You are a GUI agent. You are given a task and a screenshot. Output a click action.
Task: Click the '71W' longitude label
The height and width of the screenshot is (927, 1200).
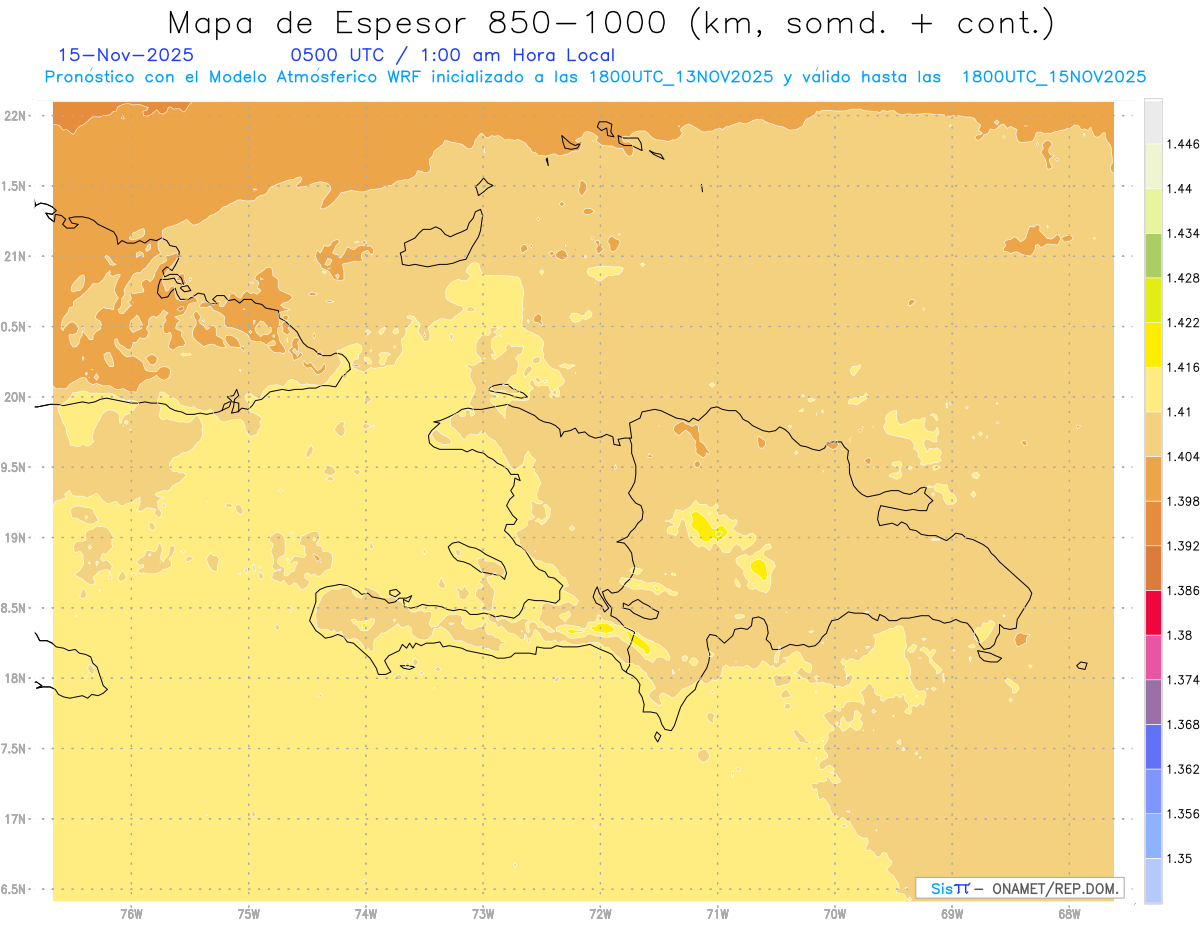(717, 914)
